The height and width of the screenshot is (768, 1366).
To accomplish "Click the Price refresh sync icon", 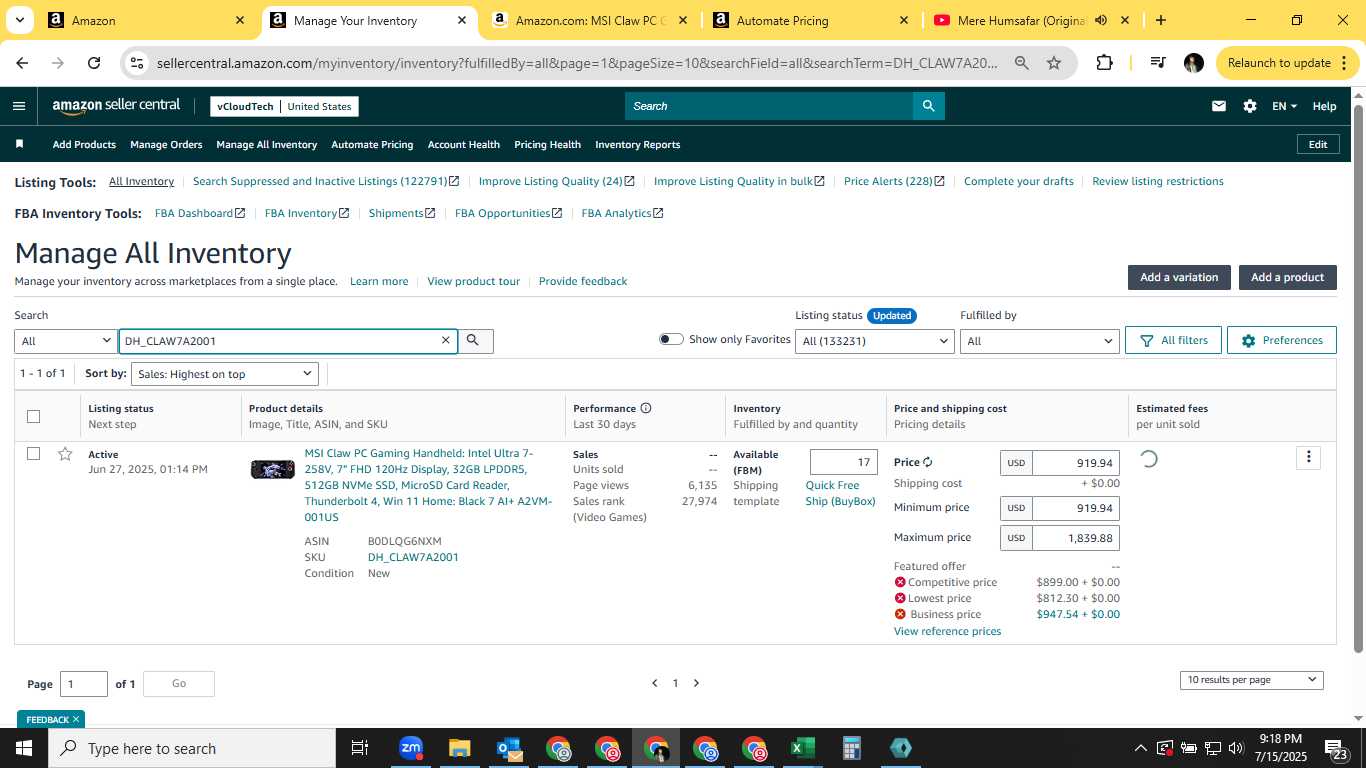I will (928, 462).
